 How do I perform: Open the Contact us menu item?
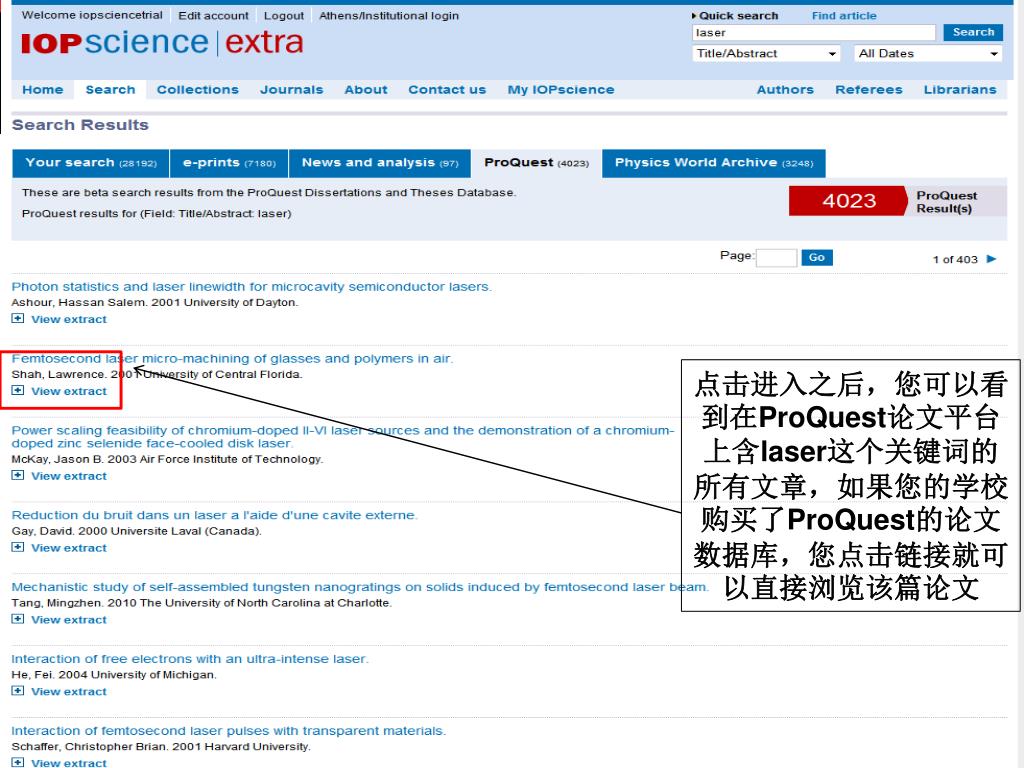click(x=447, y=89)
